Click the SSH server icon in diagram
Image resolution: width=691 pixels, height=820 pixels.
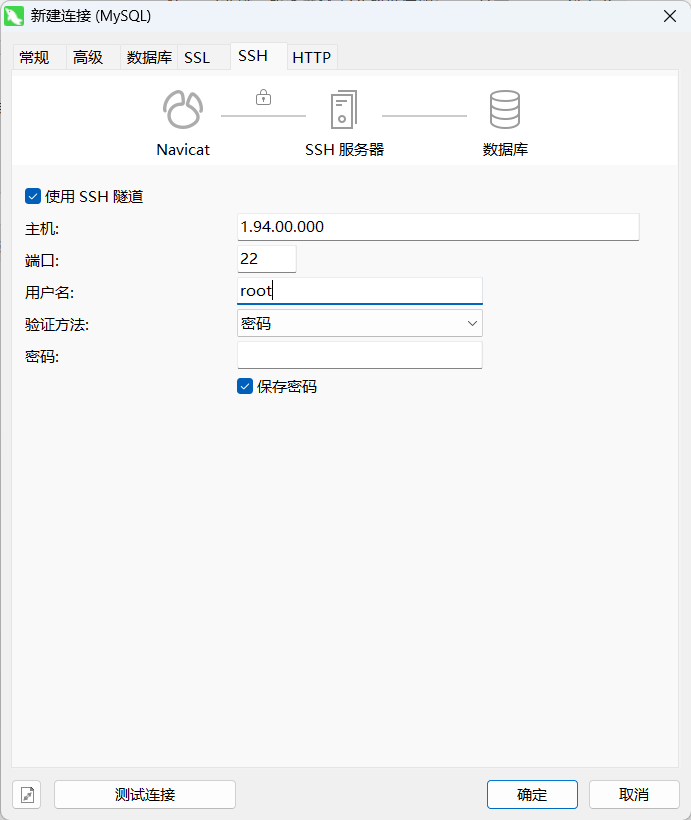point(343,109)
